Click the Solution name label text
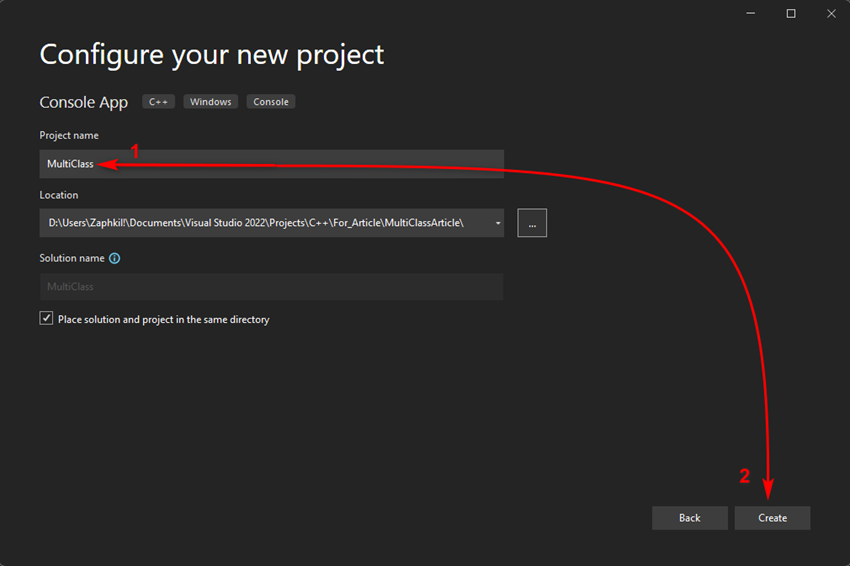Viewport: 850px width, 566px height. click(x=72, y=258)
